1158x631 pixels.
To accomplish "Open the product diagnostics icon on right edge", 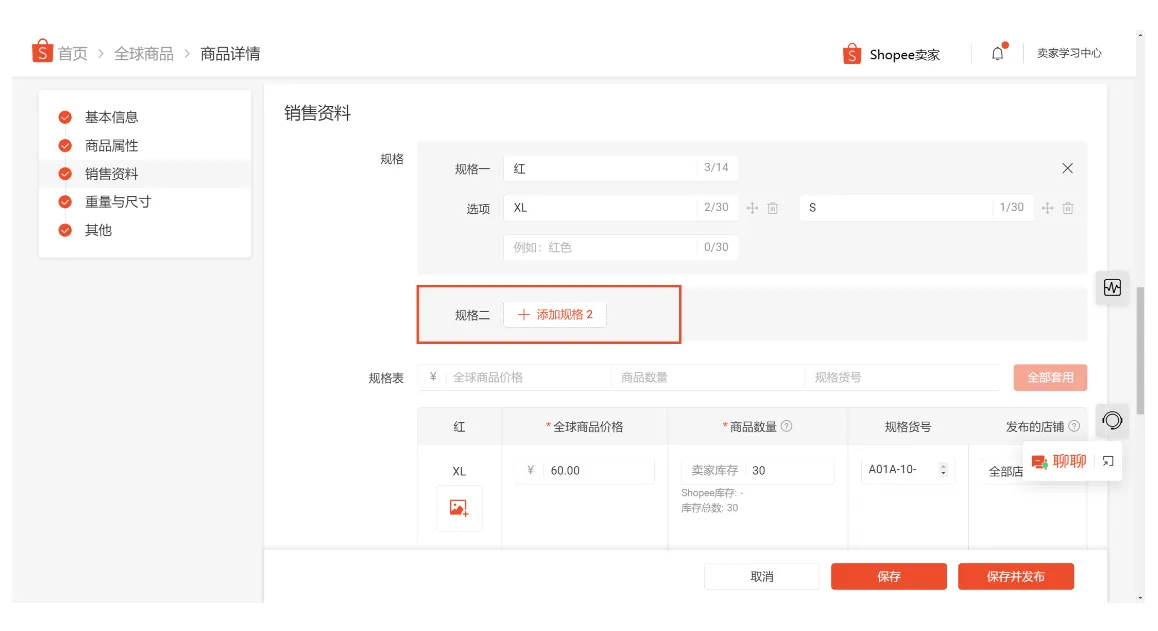I will click(x=1112, y=288).
